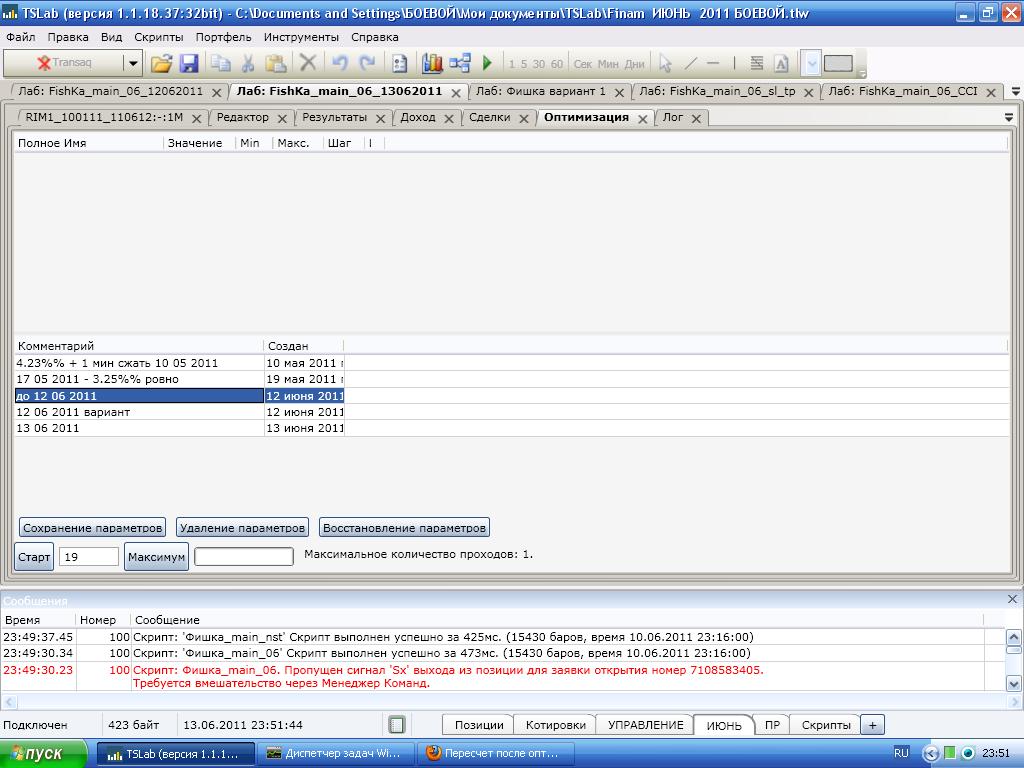Click the script diagram icon
The image size is (1024, 768).
click(460, 63)
